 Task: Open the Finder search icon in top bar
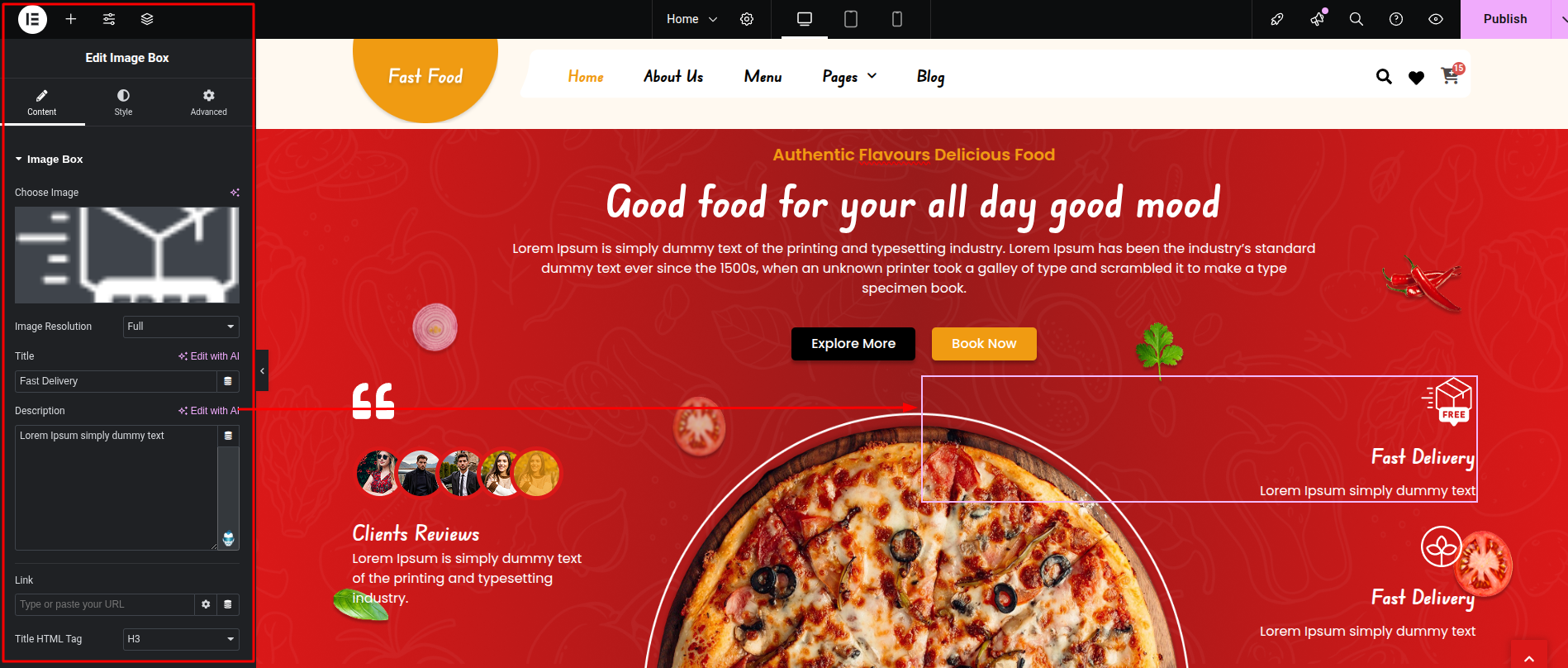1357,19
